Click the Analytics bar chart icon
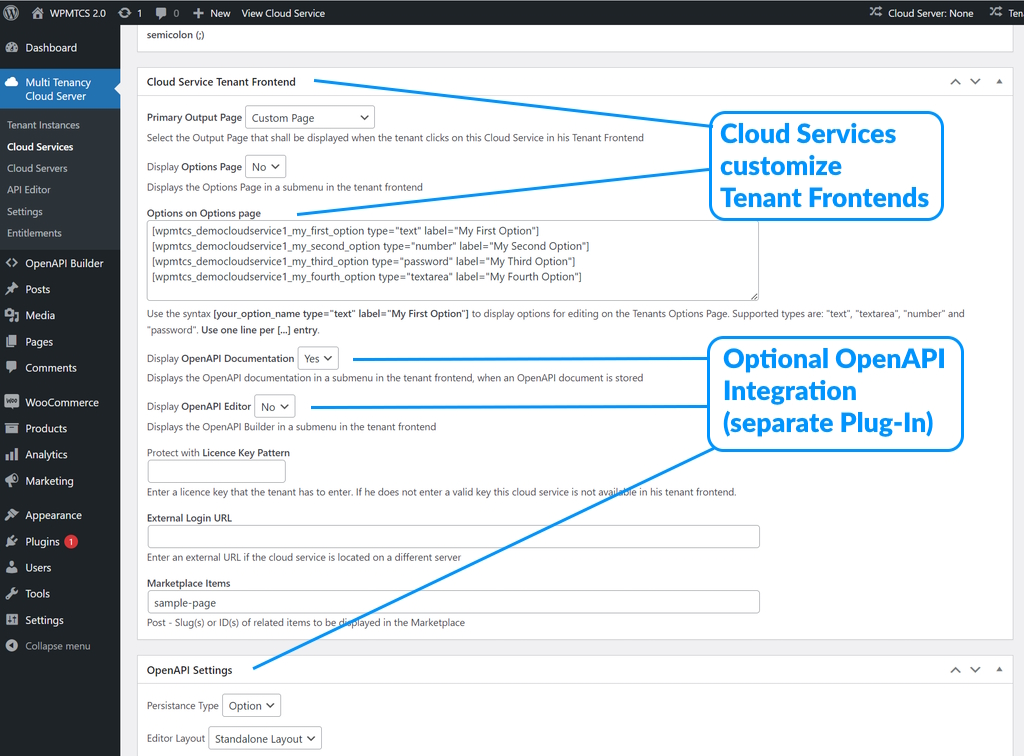Image resolution: width=1024 pixels, height=756 pixels. (x=12, y=454)
